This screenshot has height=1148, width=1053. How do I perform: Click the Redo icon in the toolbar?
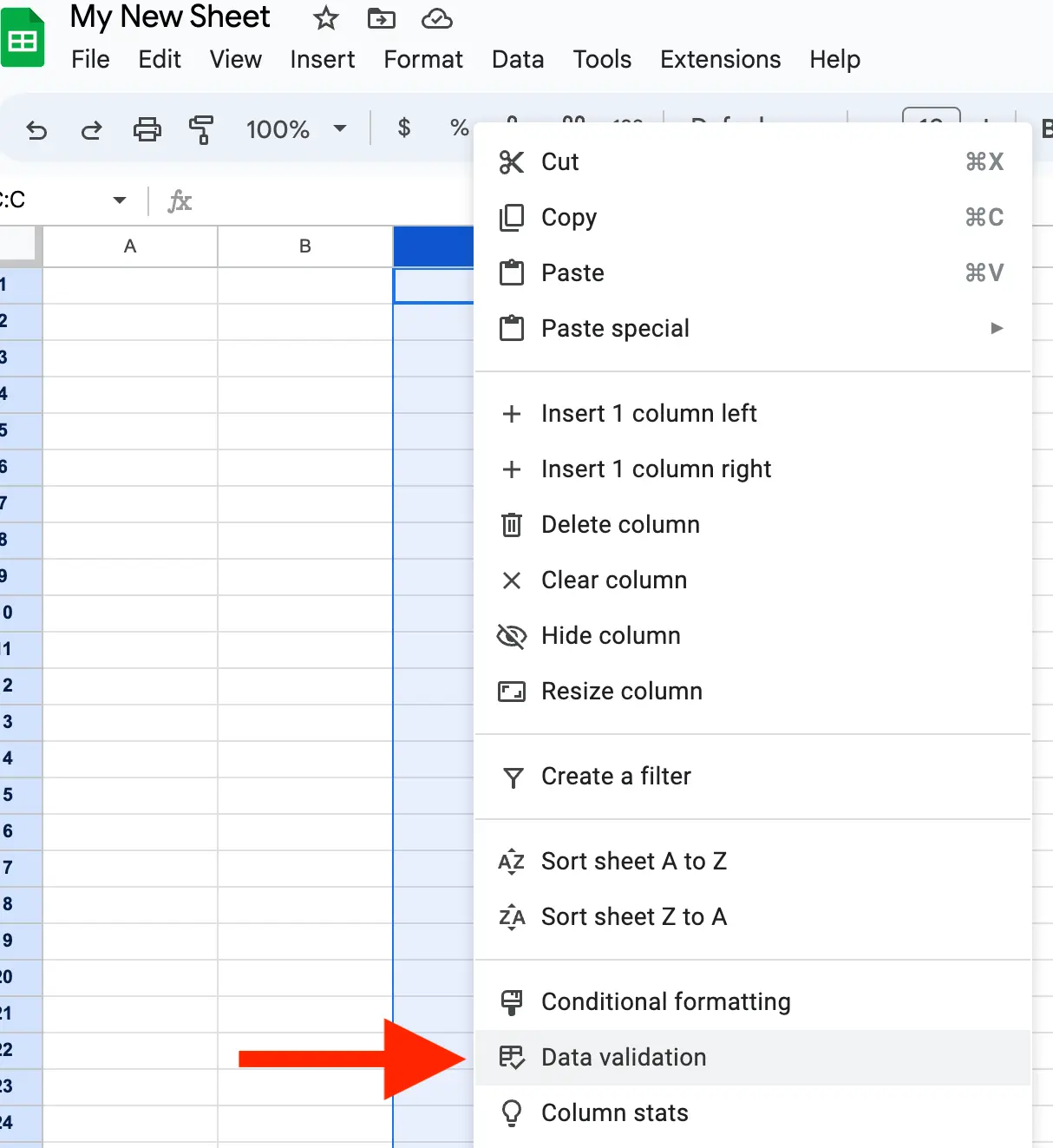click(91, 129)
